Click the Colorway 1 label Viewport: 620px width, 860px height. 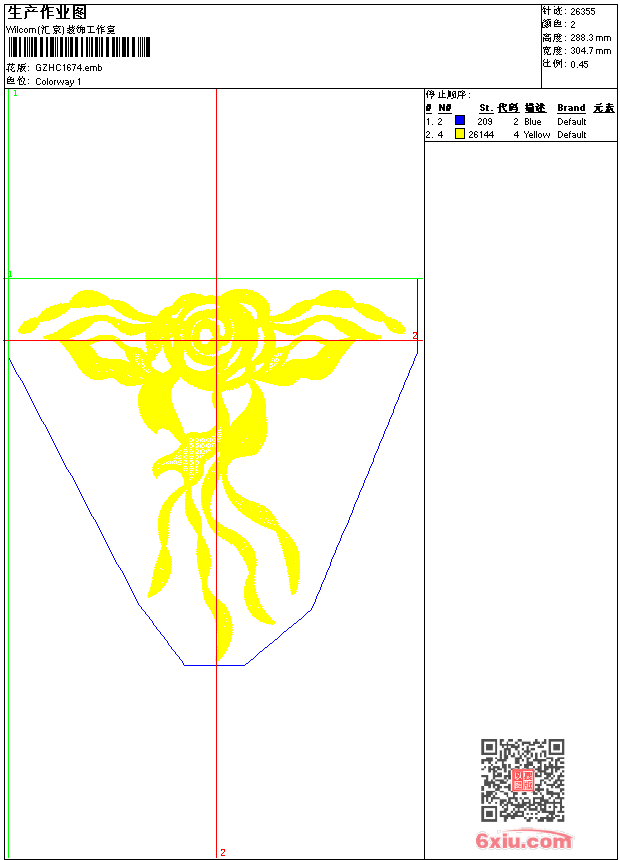point(58,82)
